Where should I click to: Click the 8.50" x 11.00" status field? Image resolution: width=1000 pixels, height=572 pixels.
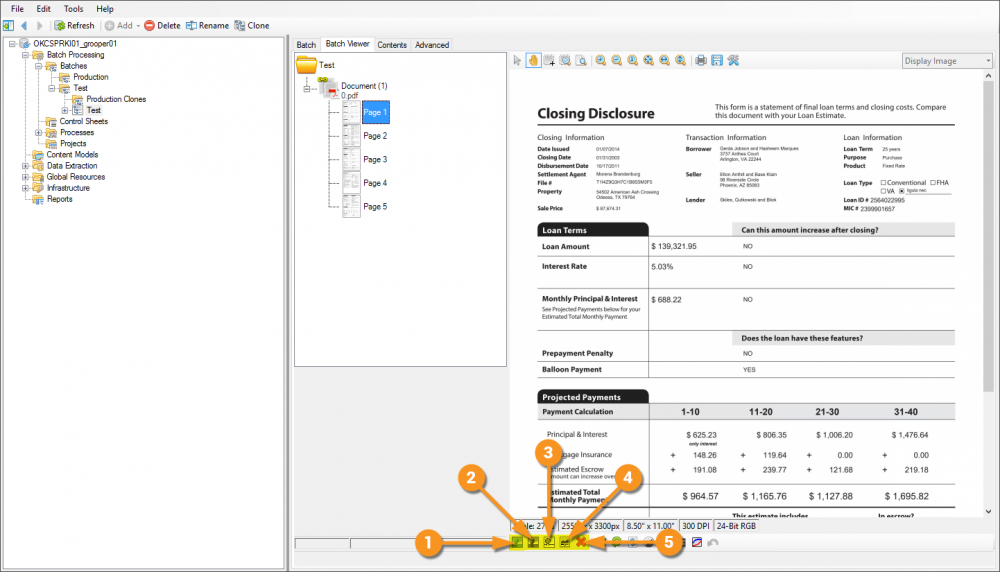[x=650, y=526]
